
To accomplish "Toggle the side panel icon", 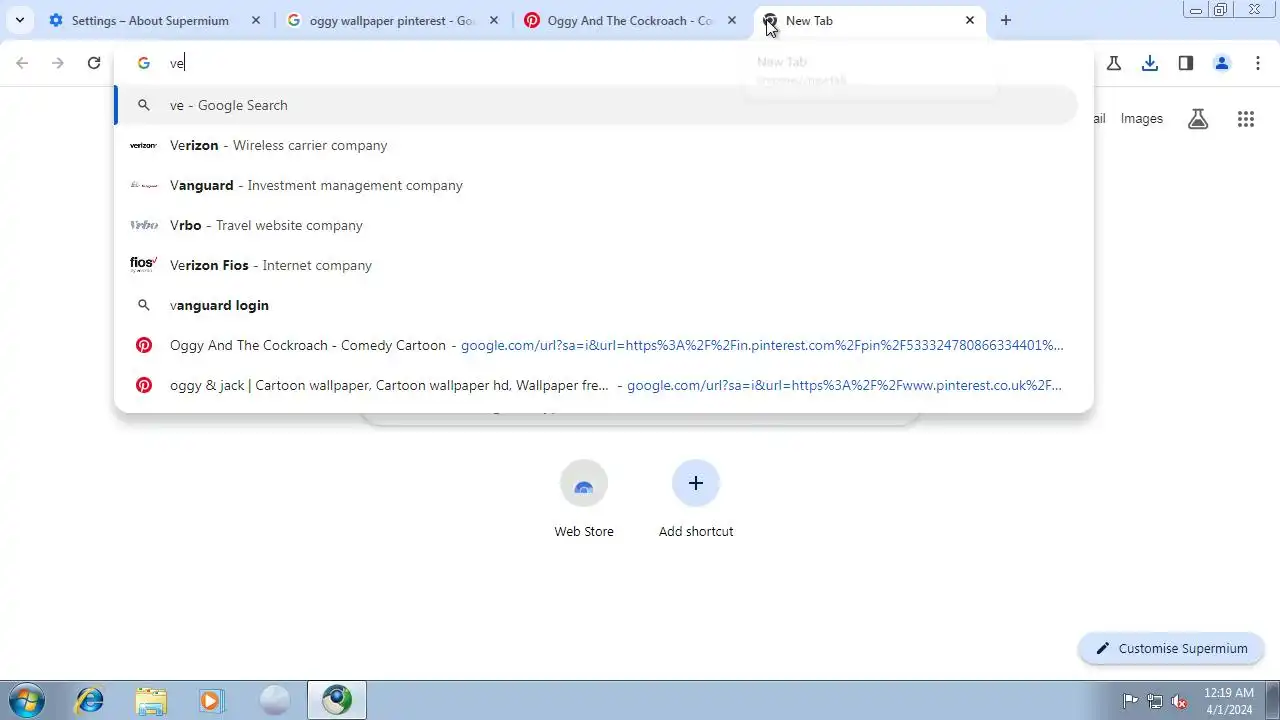I will (x=1186, y=63).
